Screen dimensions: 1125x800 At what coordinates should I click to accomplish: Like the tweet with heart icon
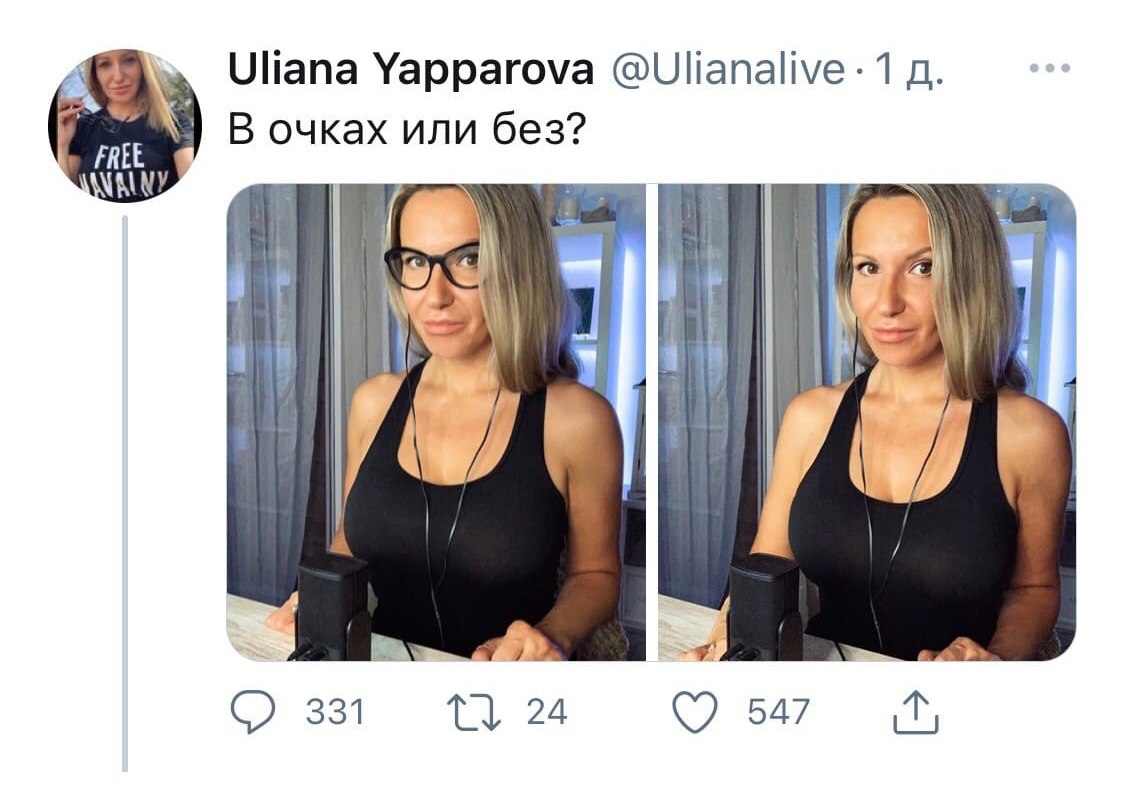(x=695, y=712)
